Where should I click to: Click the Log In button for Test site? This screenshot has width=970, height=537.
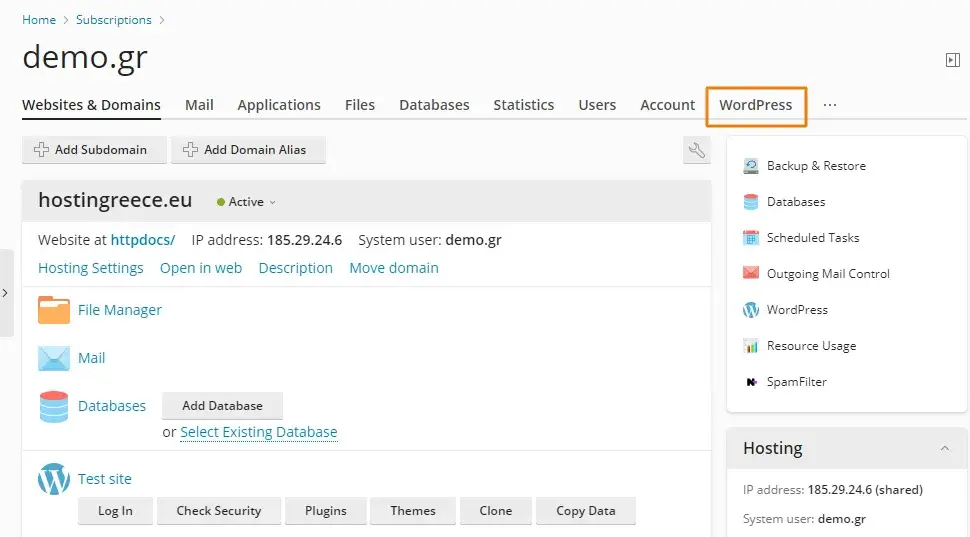(x=115, y=511)
